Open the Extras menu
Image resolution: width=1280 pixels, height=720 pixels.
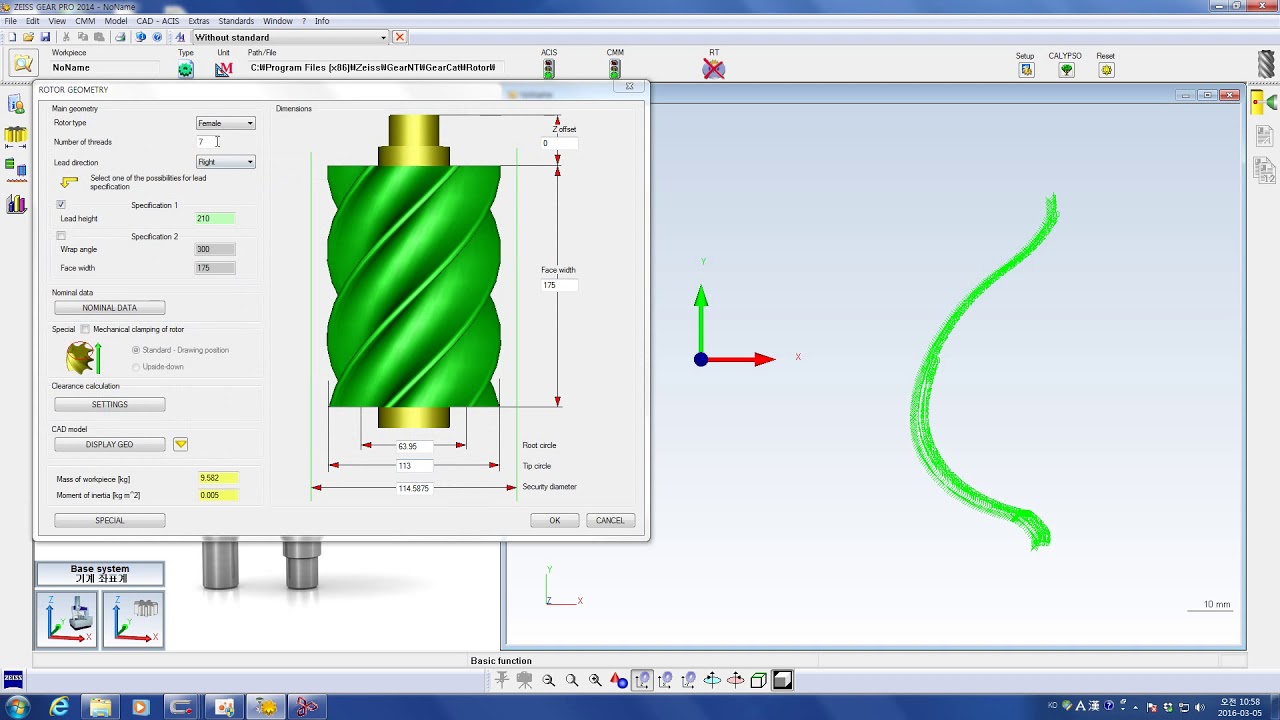tap(199, 21)
